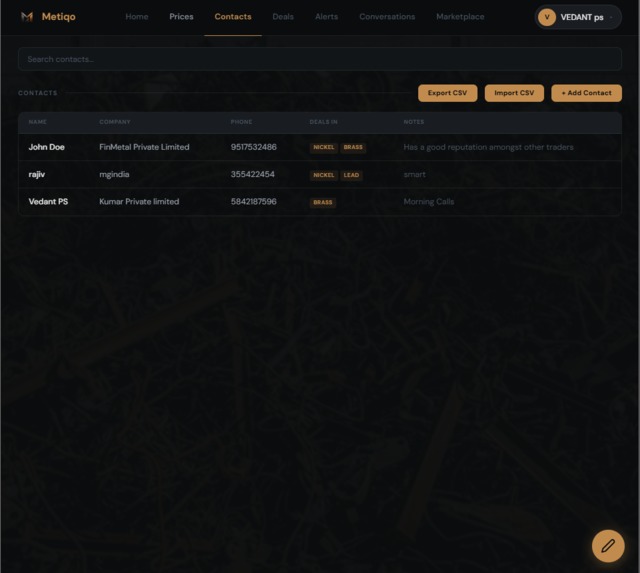Click the PHONE column header

241,122
